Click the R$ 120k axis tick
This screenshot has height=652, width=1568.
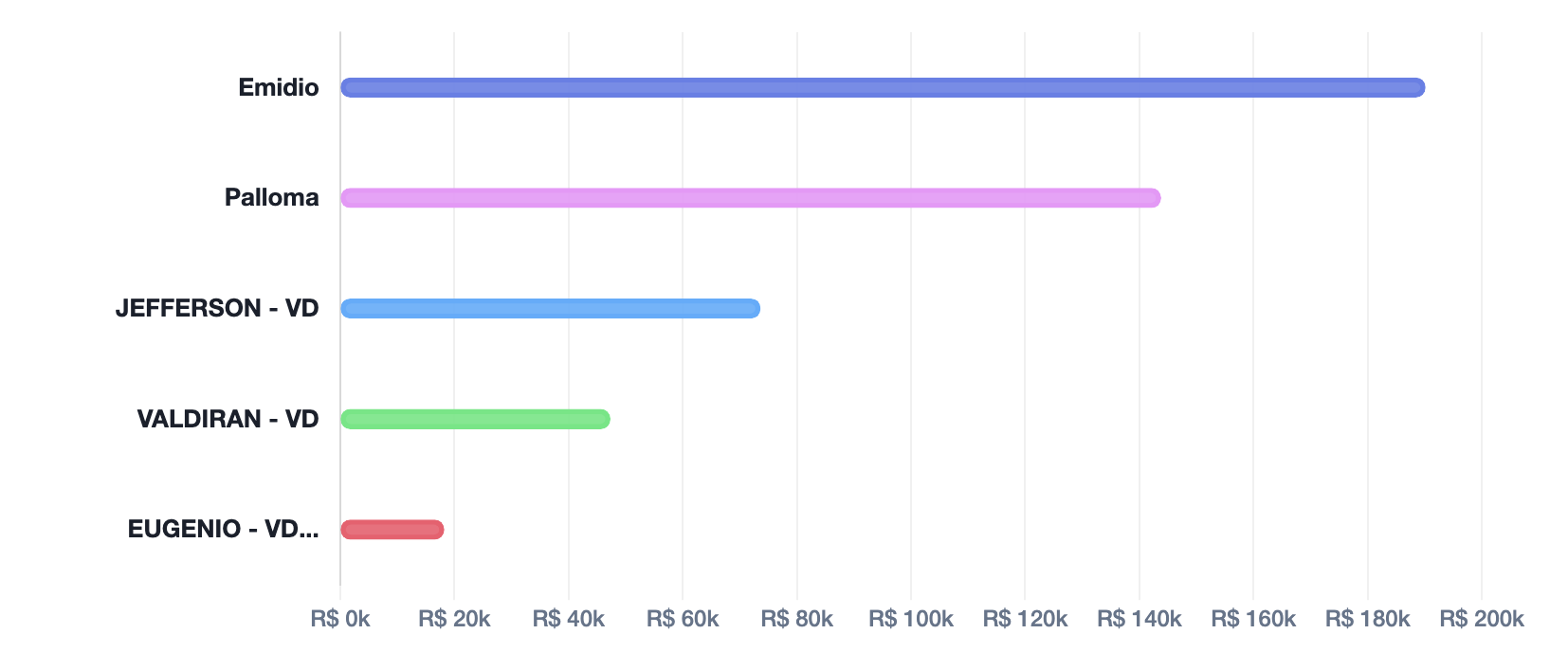[x=1025, y=620]
